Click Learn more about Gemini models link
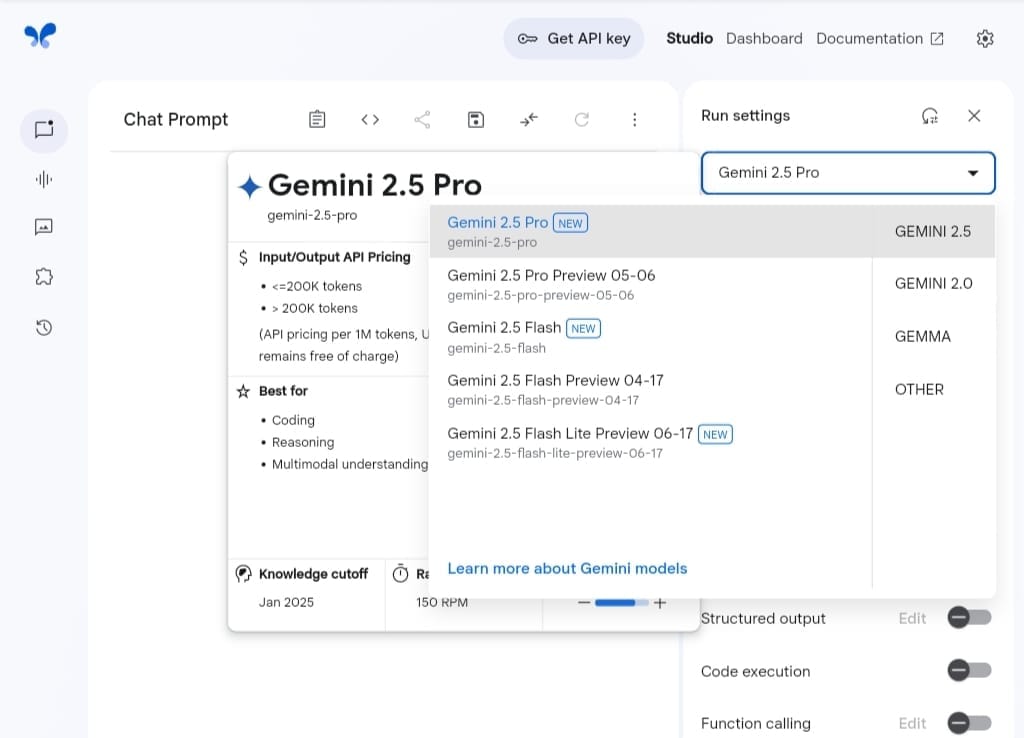This screenshot has width=1024, height=738. pyautogui.click(x=567, y=568)
